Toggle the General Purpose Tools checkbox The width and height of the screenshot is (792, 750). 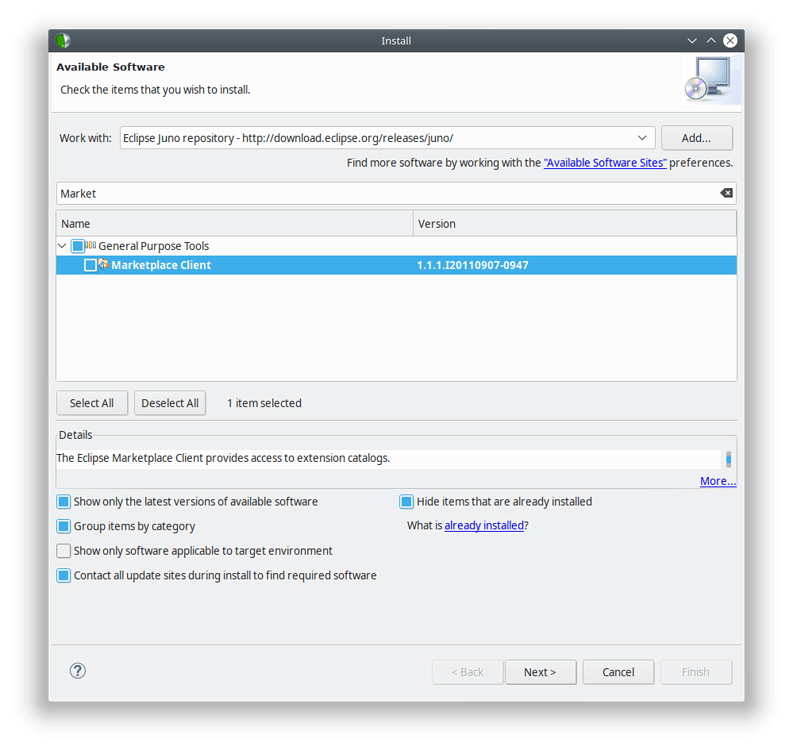click(x=77, y=246)
